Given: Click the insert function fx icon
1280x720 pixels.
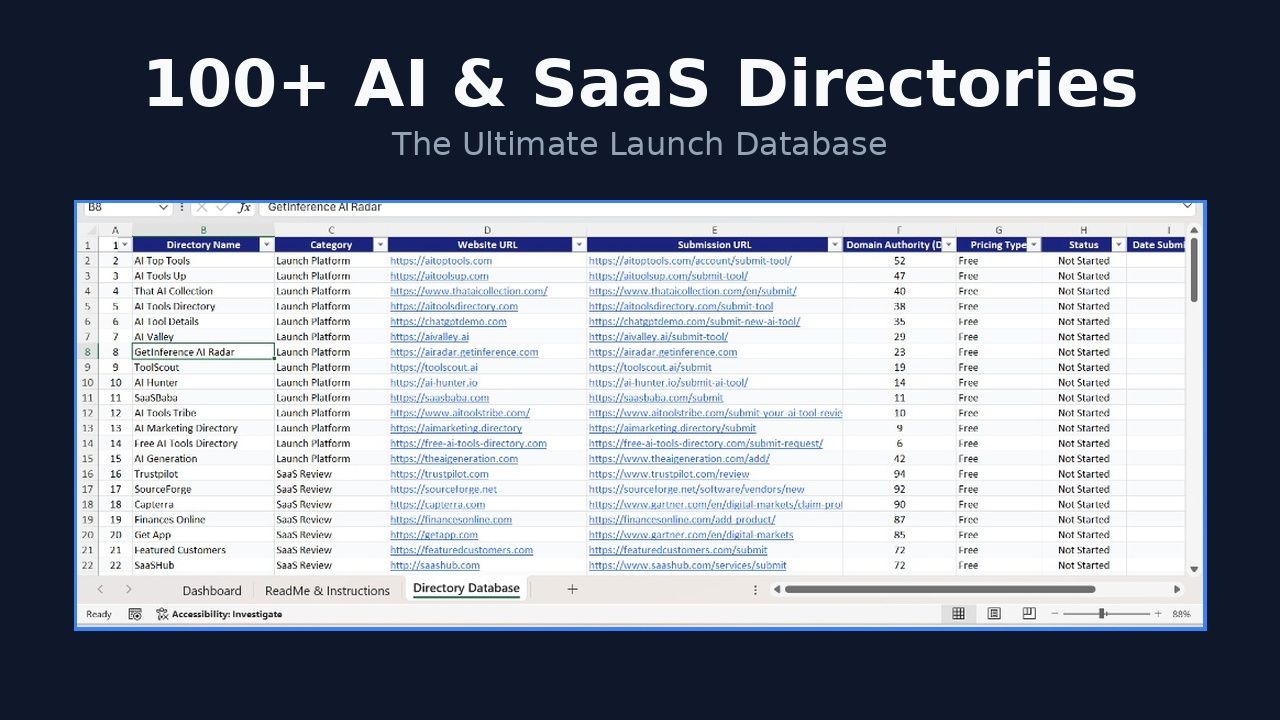Looking at the screenshot, I should tap(244, 207).
